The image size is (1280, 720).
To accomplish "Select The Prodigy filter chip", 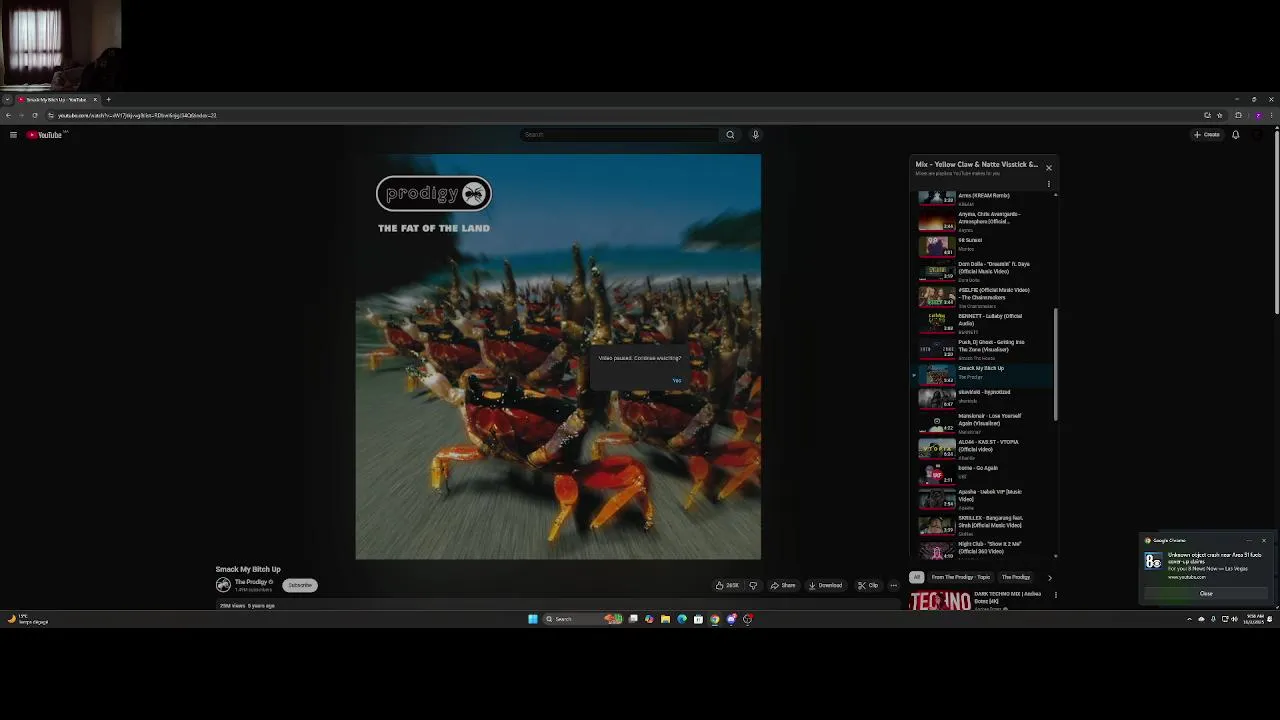I will 1016,577.
